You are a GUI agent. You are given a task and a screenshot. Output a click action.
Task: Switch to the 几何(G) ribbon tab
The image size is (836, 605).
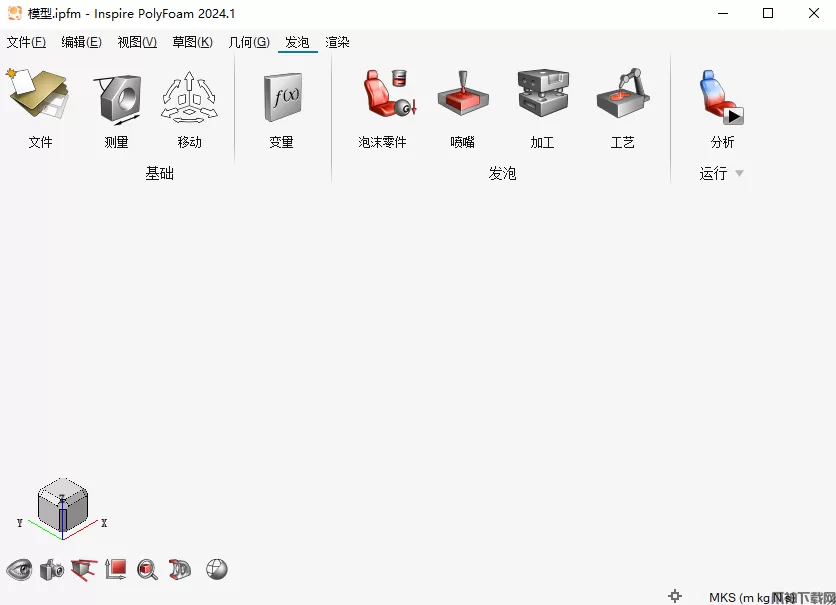tap(249, 42)
